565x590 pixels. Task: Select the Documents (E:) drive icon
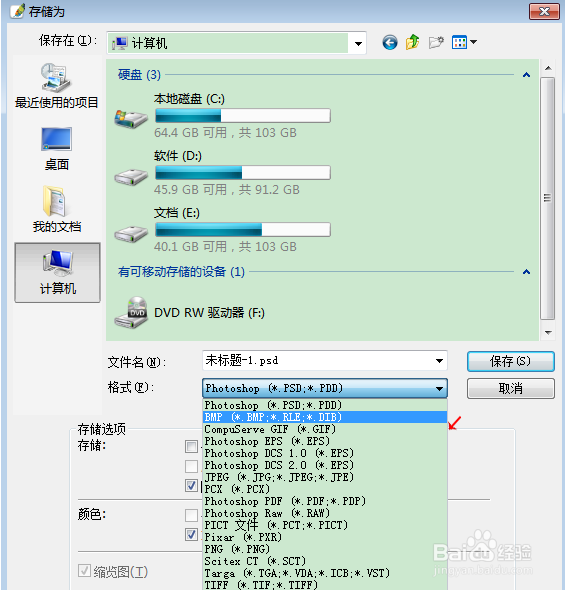[131, 234]
